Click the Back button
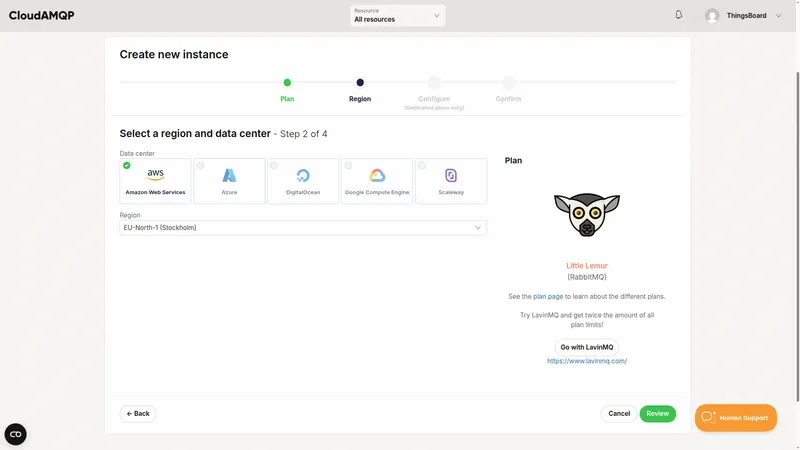 (138, 414)
